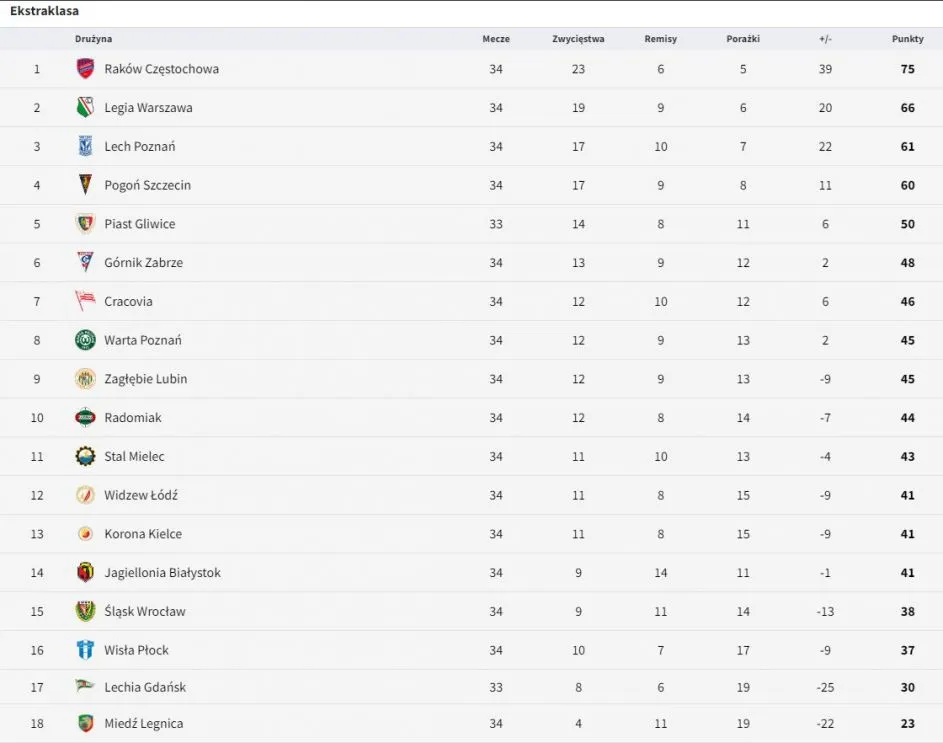Click the Wisła Płock club logo

point(85,650)
